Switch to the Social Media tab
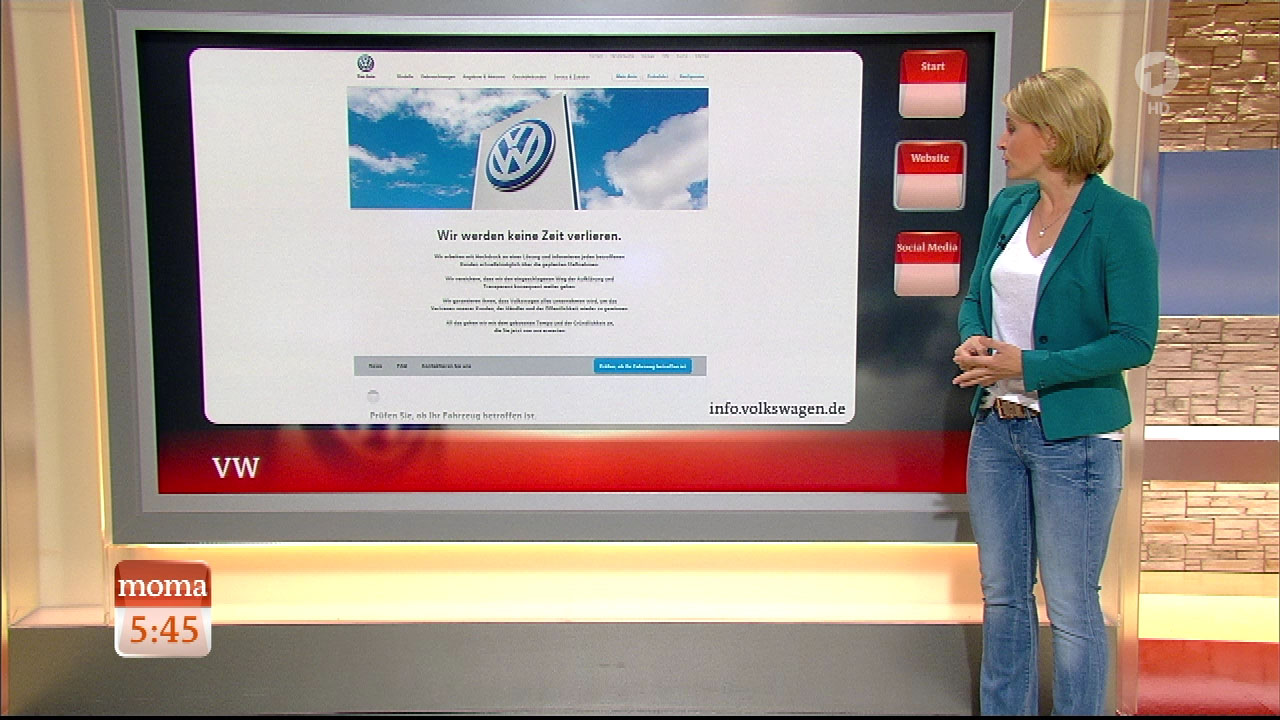This screenshot has height=720, width=1280. coord(927,264)
